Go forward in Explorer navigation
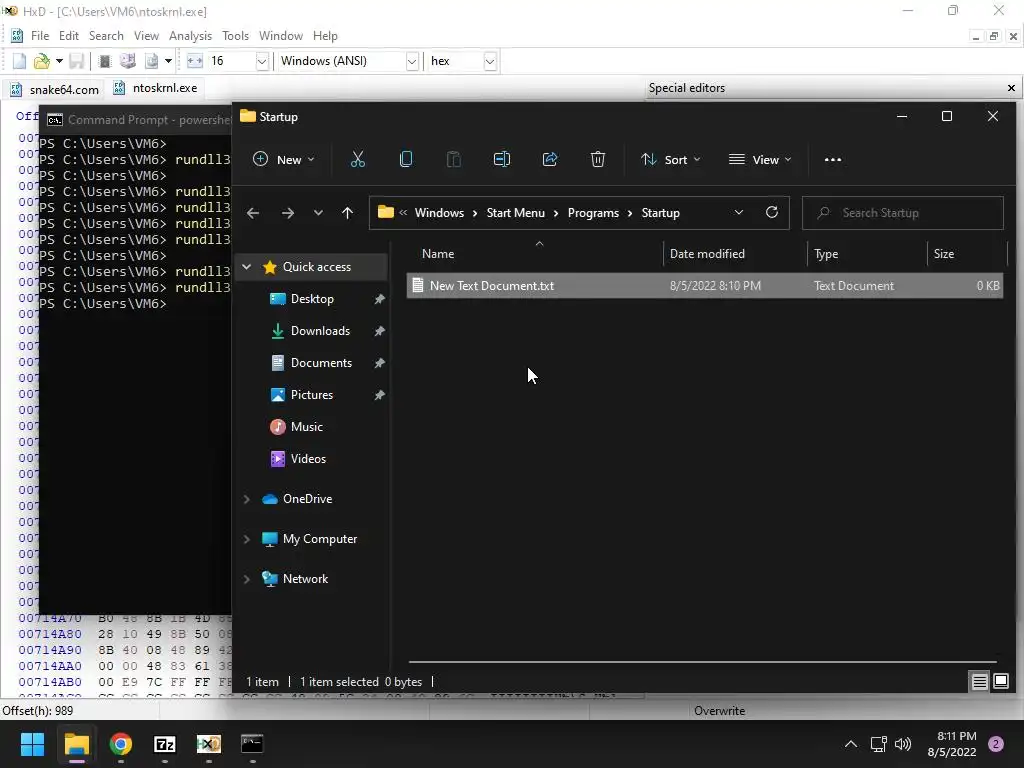Screen dimensions: 1024x768 (287, 213)
